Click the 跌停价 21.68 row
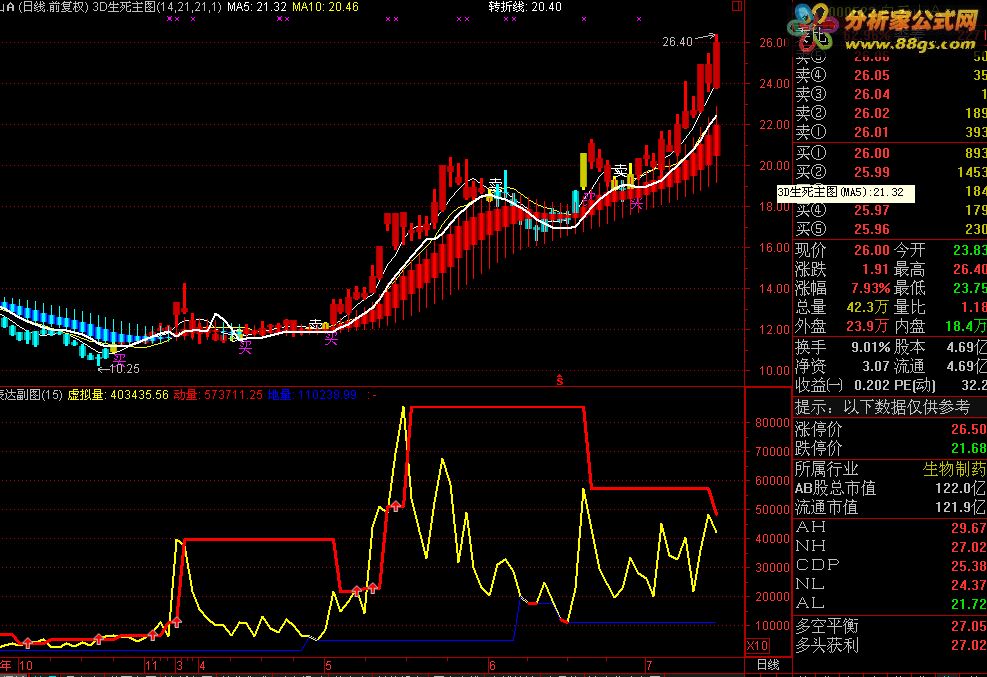The image size is (987, 677). [889, 448]
